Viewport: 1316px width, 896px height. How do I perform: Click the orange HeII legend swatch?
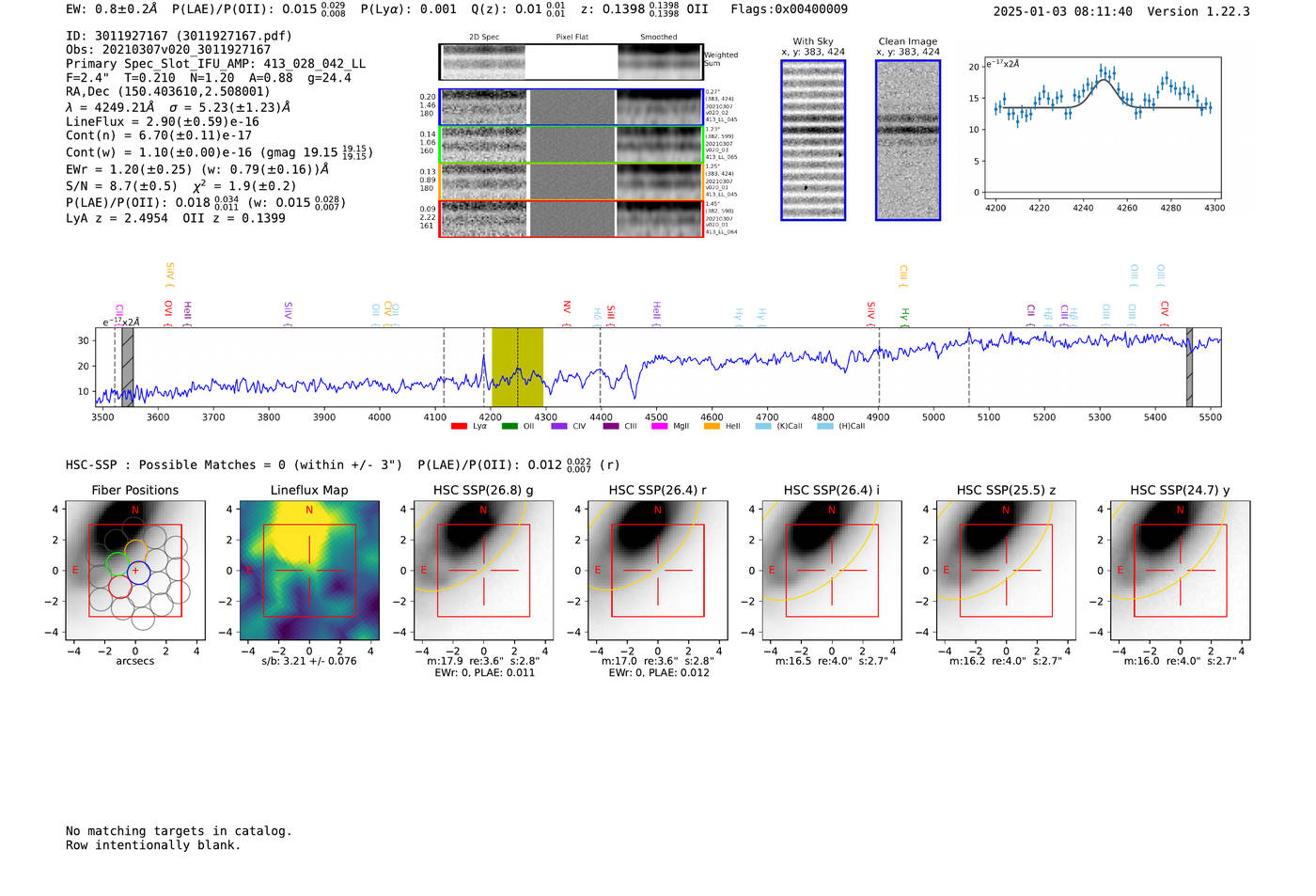pos(712,427)
